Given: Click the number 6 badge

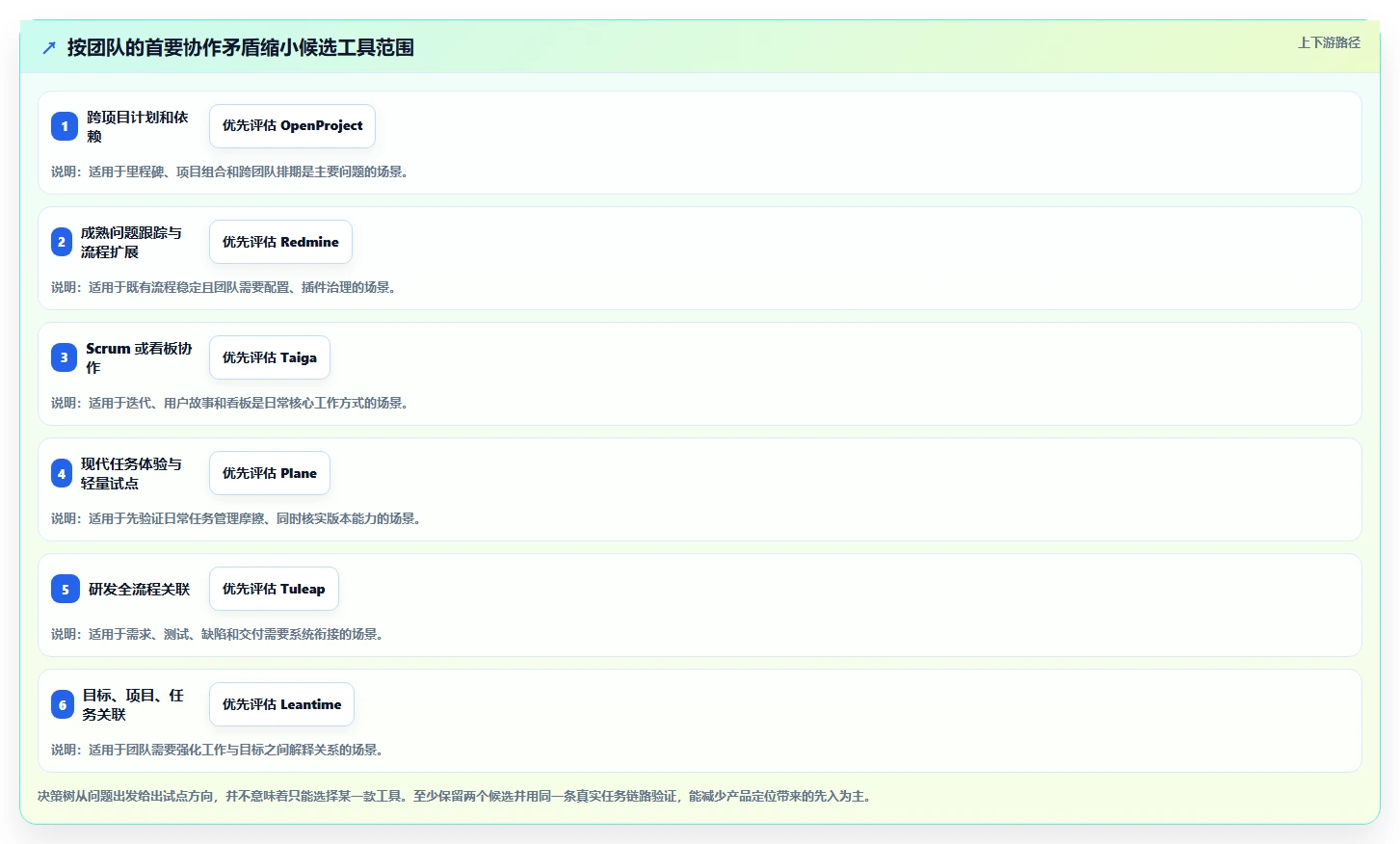Looking at the screenshot, I should [63, 704].
